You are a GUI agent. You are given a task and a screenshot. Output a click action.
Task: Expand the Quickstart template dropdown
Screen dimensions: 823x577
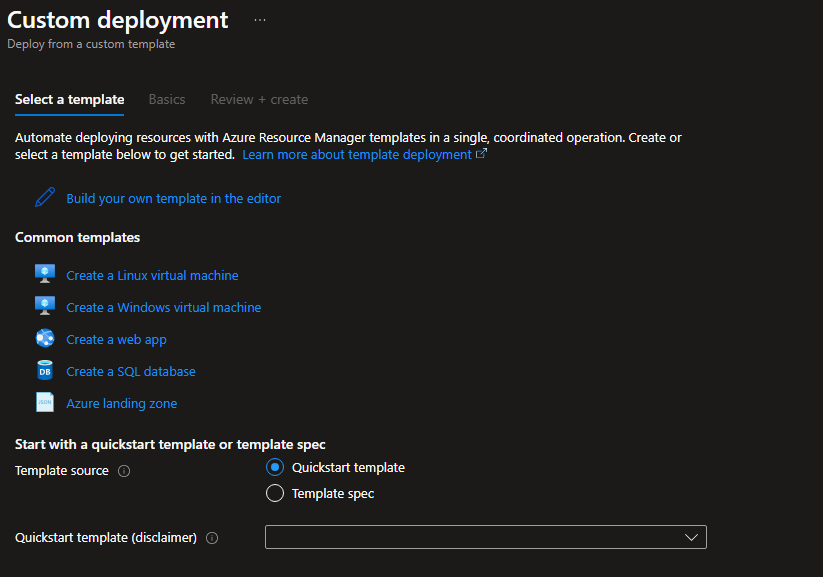pos(485,537)
